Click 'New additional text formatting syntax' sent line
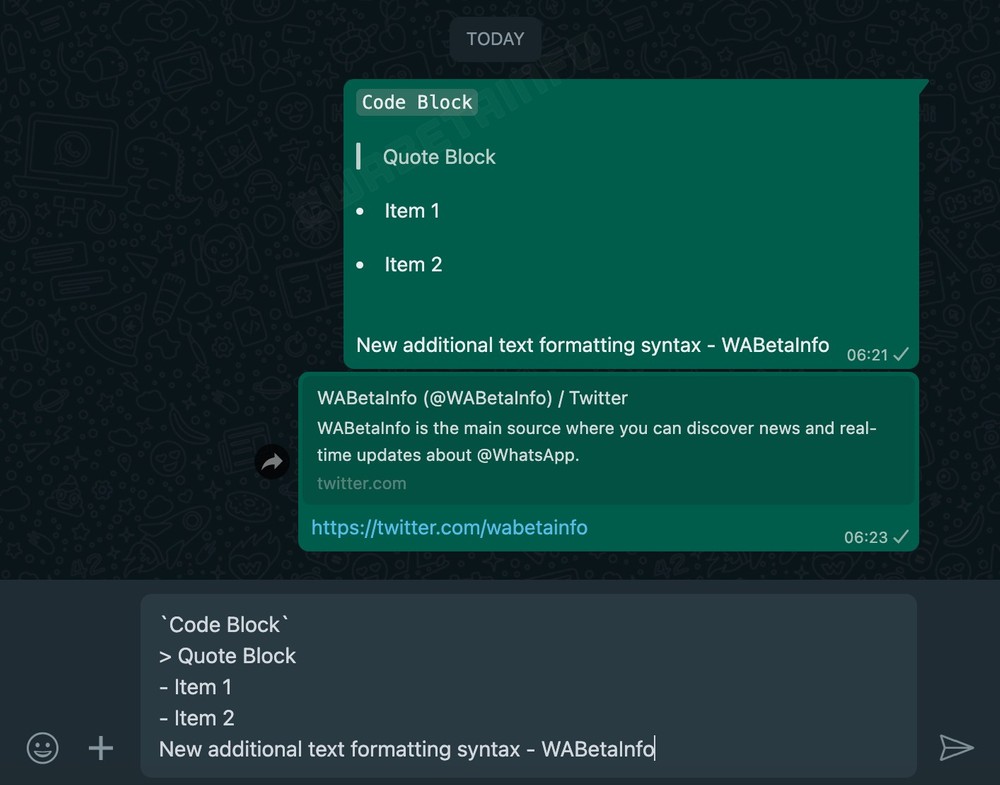 coord(529,345)
